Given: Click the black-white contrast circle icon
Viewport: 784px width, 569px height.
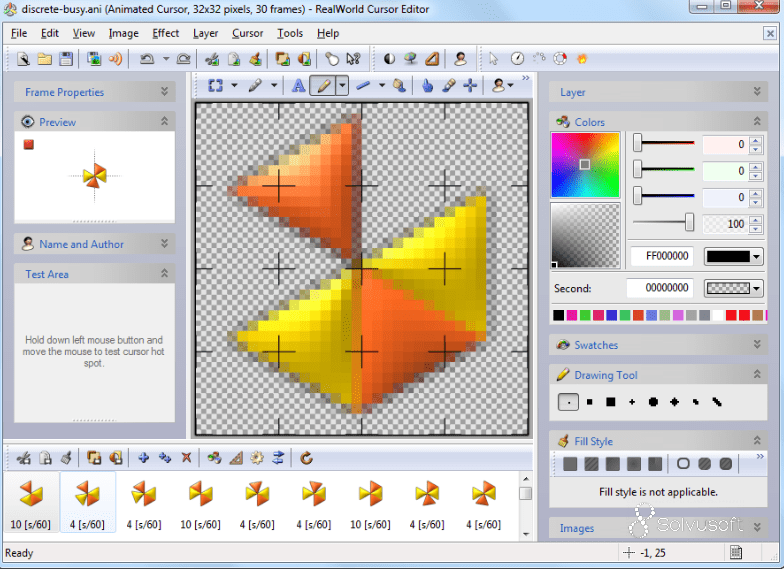Looking at the screenshot, I should pos(389,59).
